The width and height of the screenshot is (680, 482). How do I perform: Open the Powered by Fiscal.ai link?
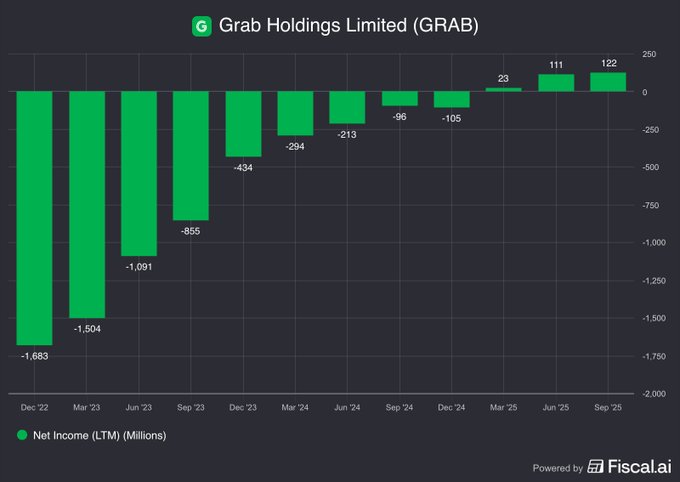[602, 467]
